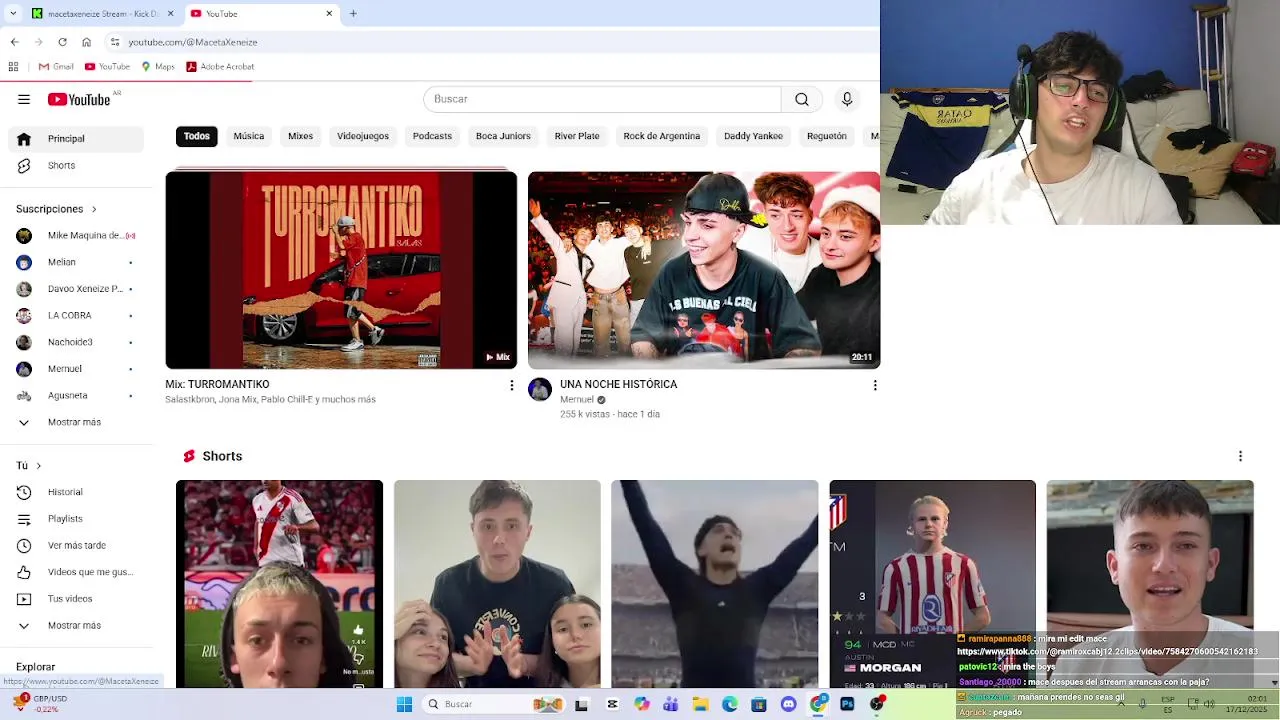
Task: Expand the Tú section chevron
Action: (x=37, y=465)
